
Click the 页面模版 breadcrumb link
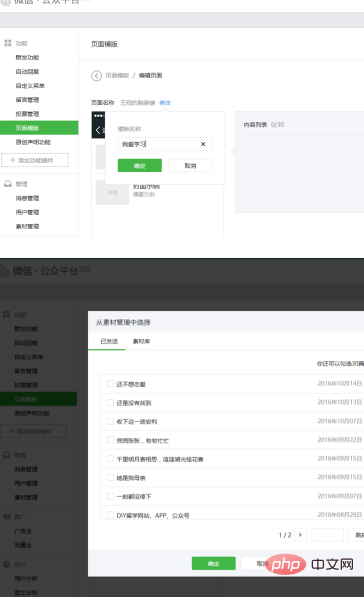[117, 75]
